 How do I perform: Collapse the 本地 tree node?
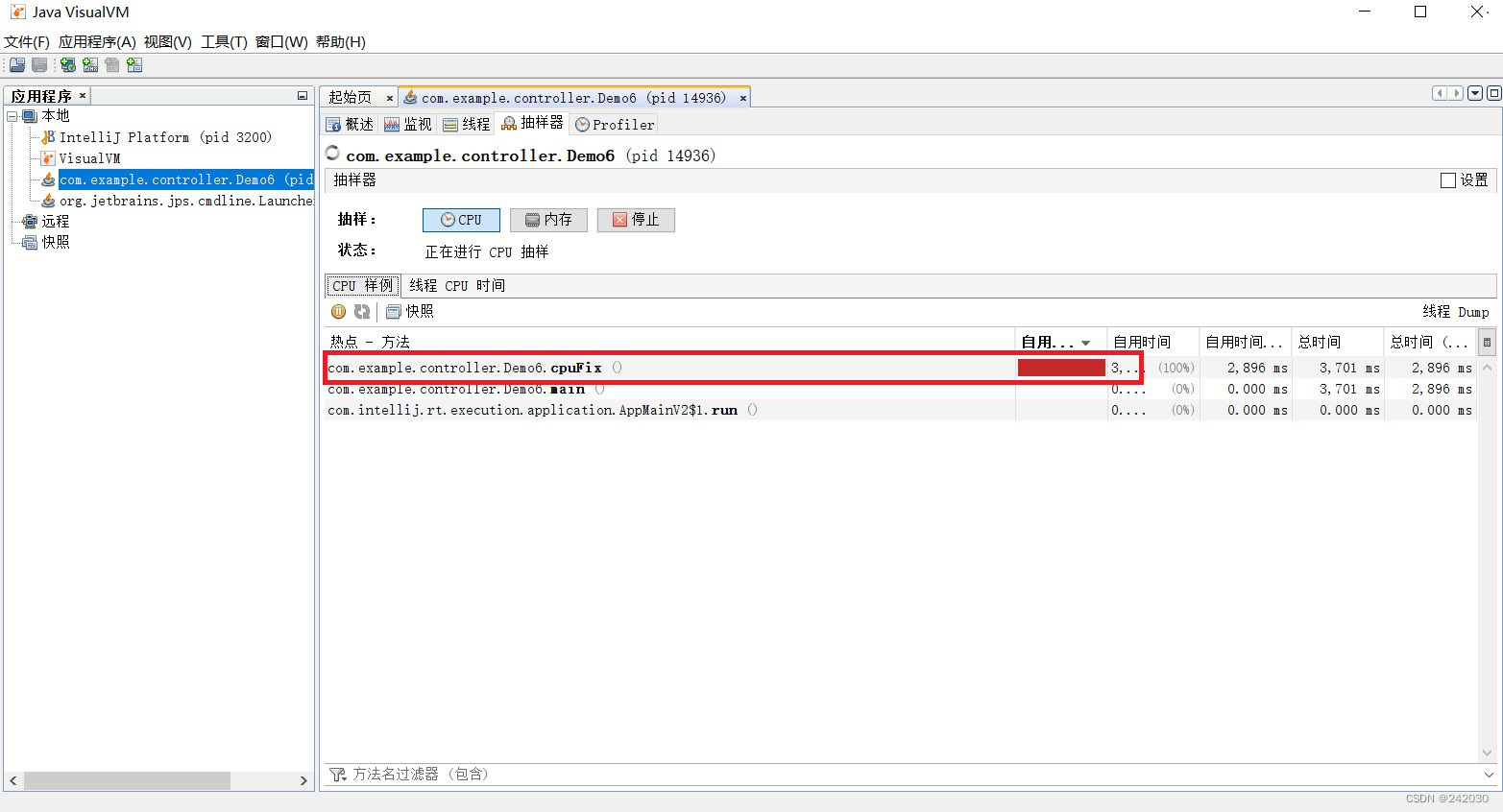pos(12,116)
